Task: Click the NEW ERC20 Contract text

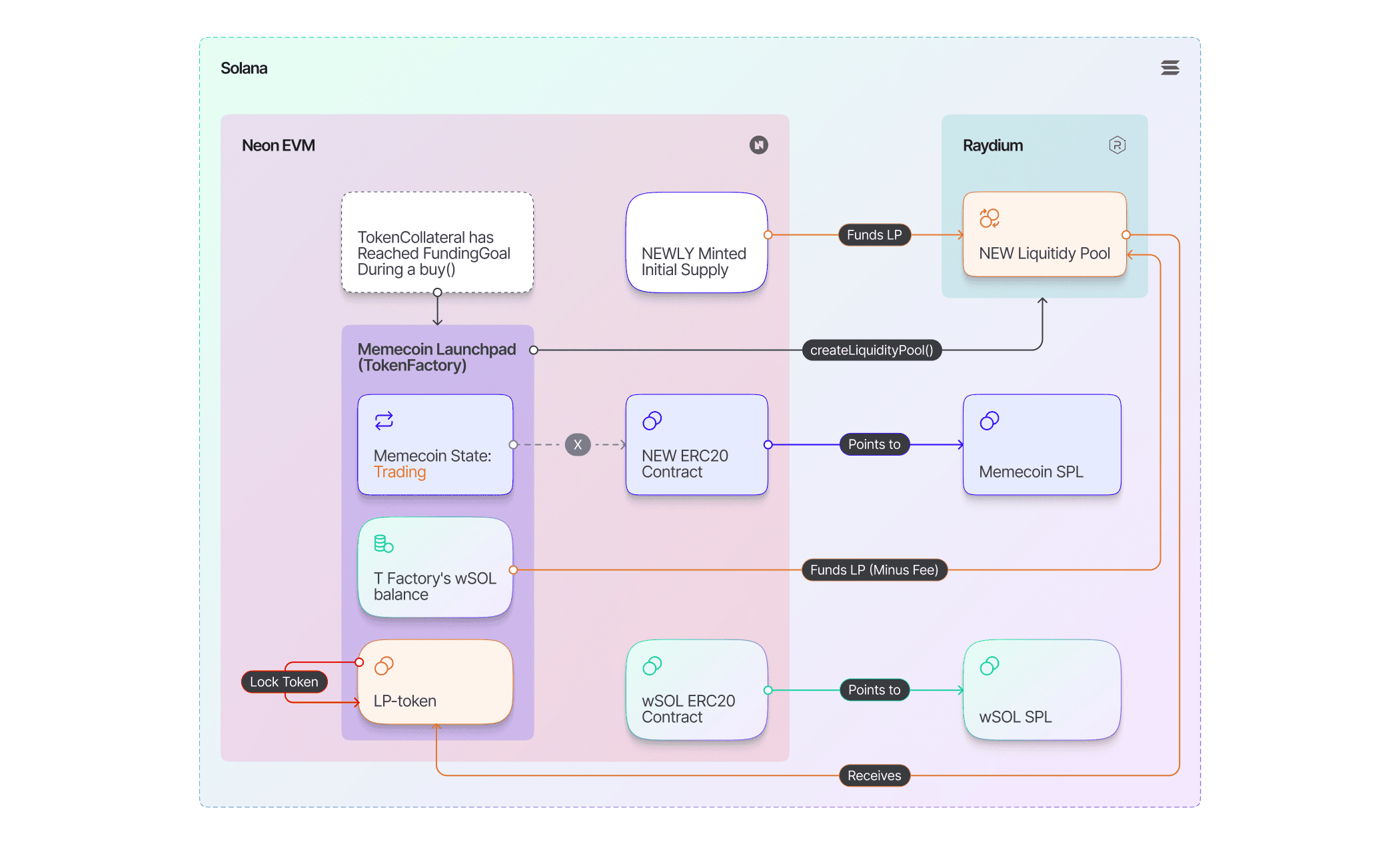Action: pos(685,464)
